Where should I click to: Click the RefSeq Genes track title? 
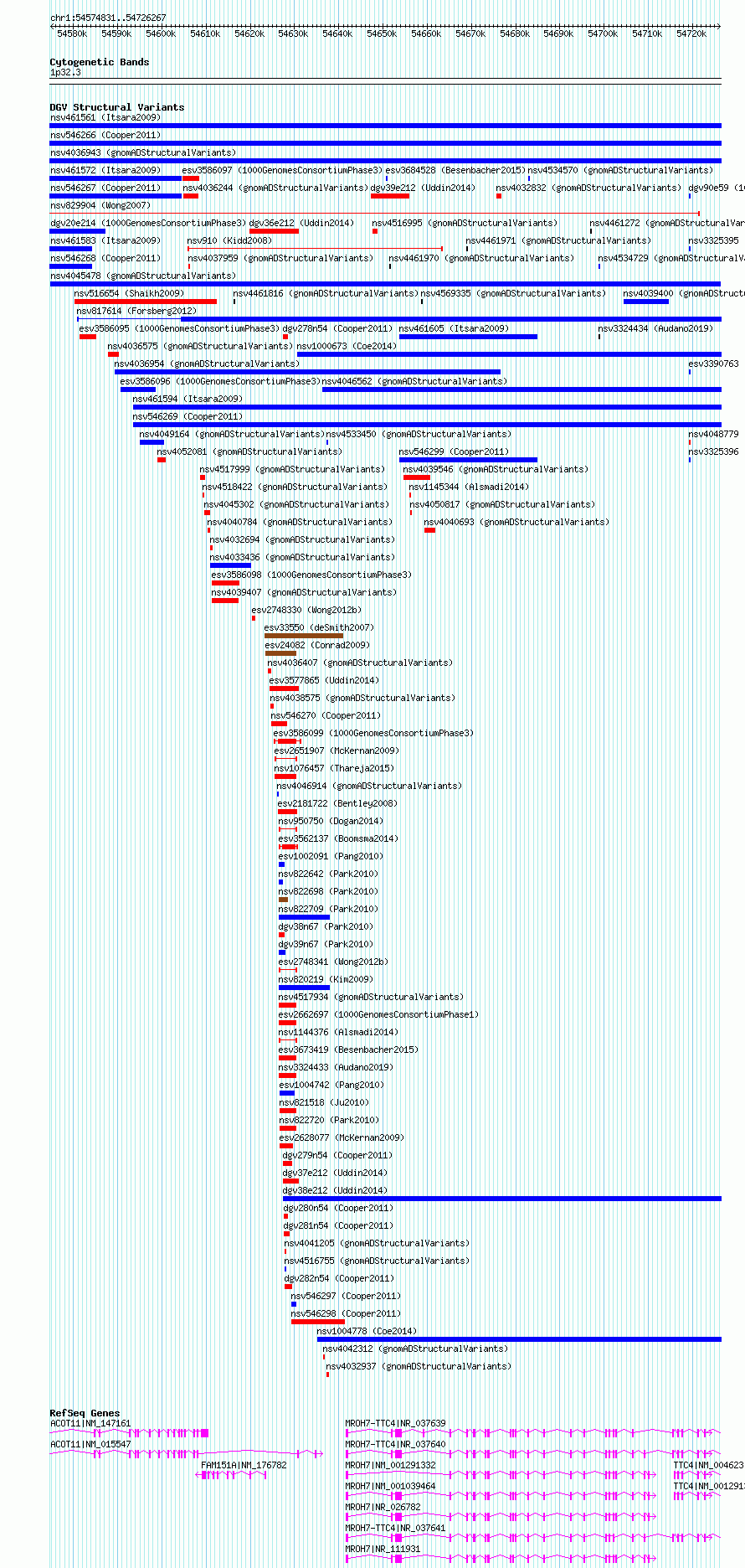(85, 1413)
